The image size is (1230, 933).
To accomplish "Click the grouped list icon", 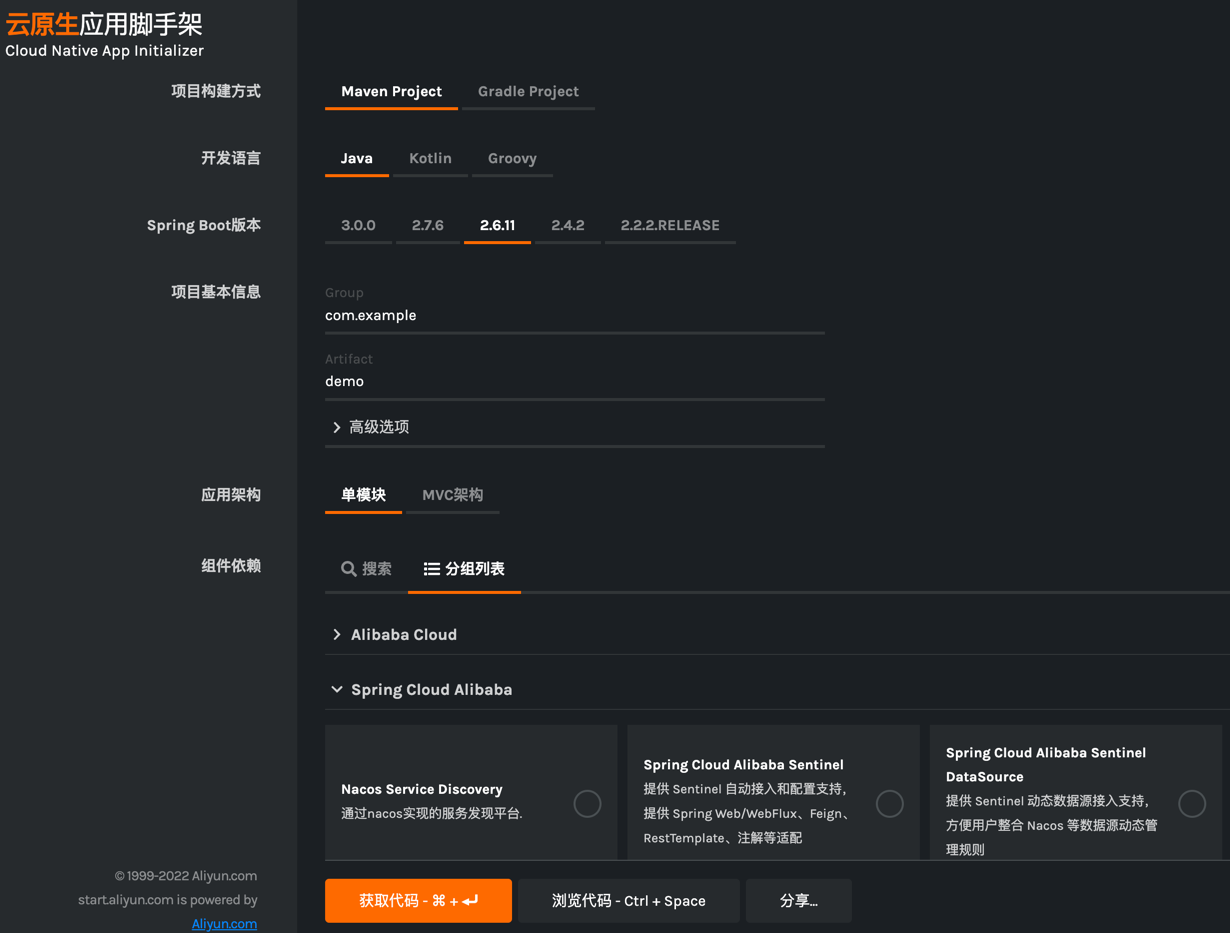I will point(431,569).
